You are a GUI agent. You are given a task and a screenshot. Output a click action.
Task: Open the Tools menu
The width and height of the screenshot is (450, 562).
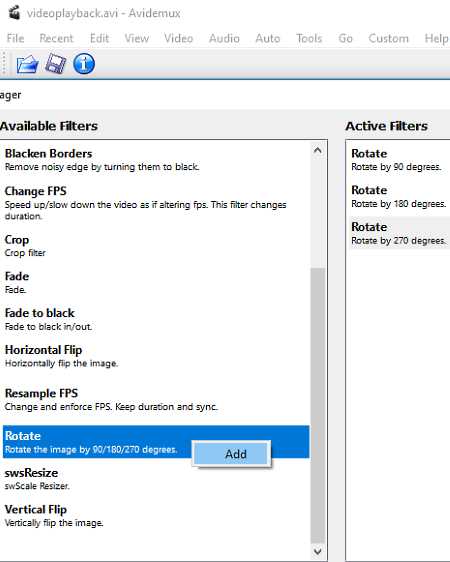click(309, 38)
